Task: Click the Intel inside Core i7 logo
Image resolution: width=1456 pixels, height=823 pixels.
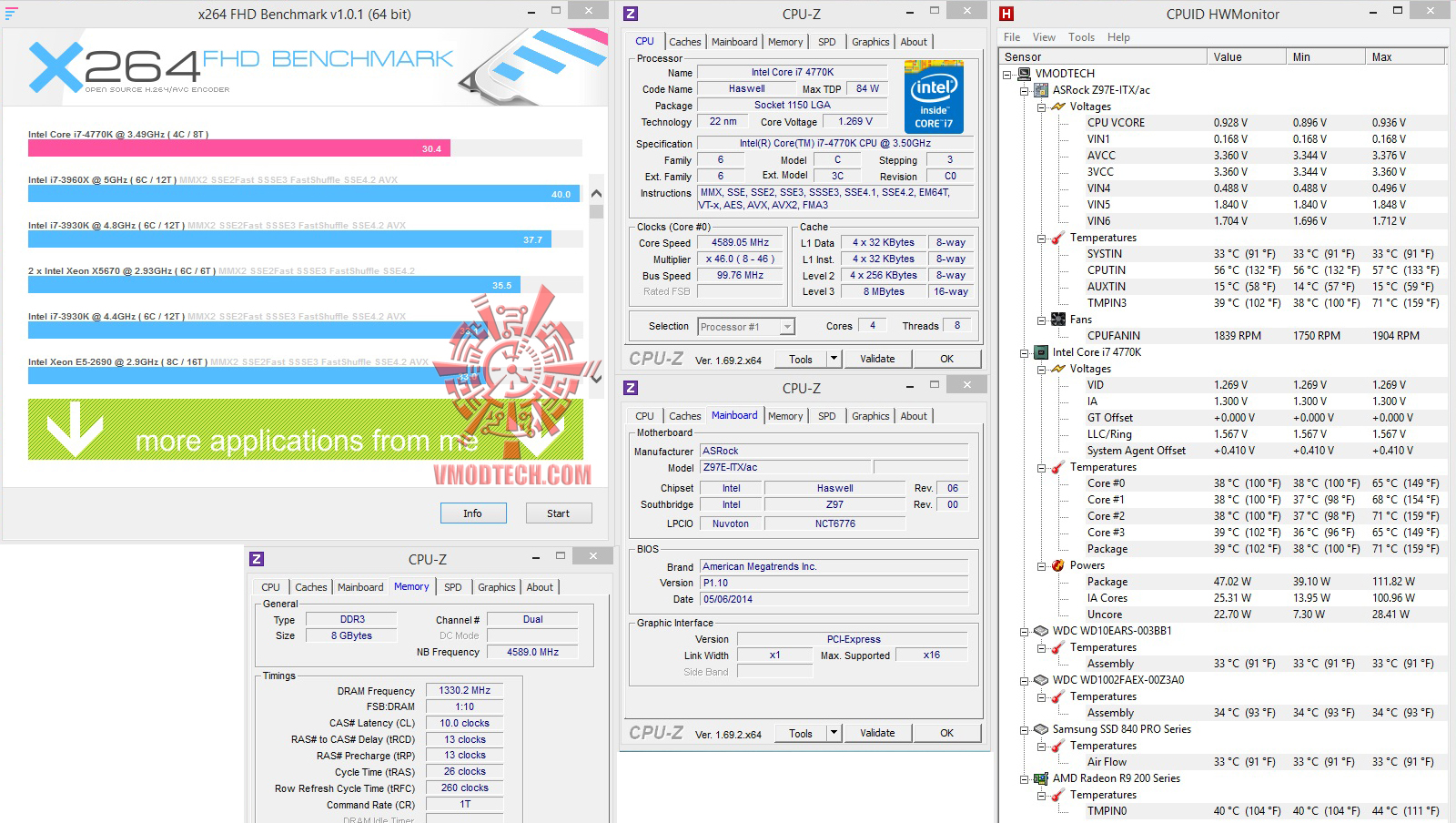Action: click(934, 97)
